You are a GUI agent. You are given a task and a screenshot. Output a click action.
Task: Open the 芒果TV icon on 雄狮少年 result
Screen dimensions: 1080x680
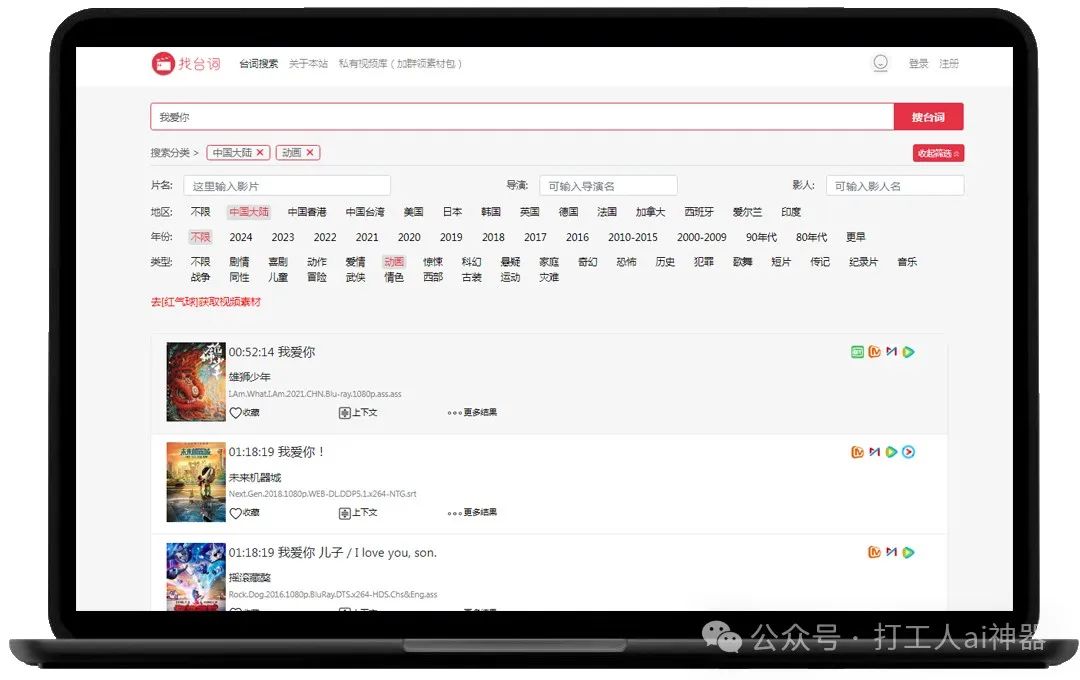(876, 351)
